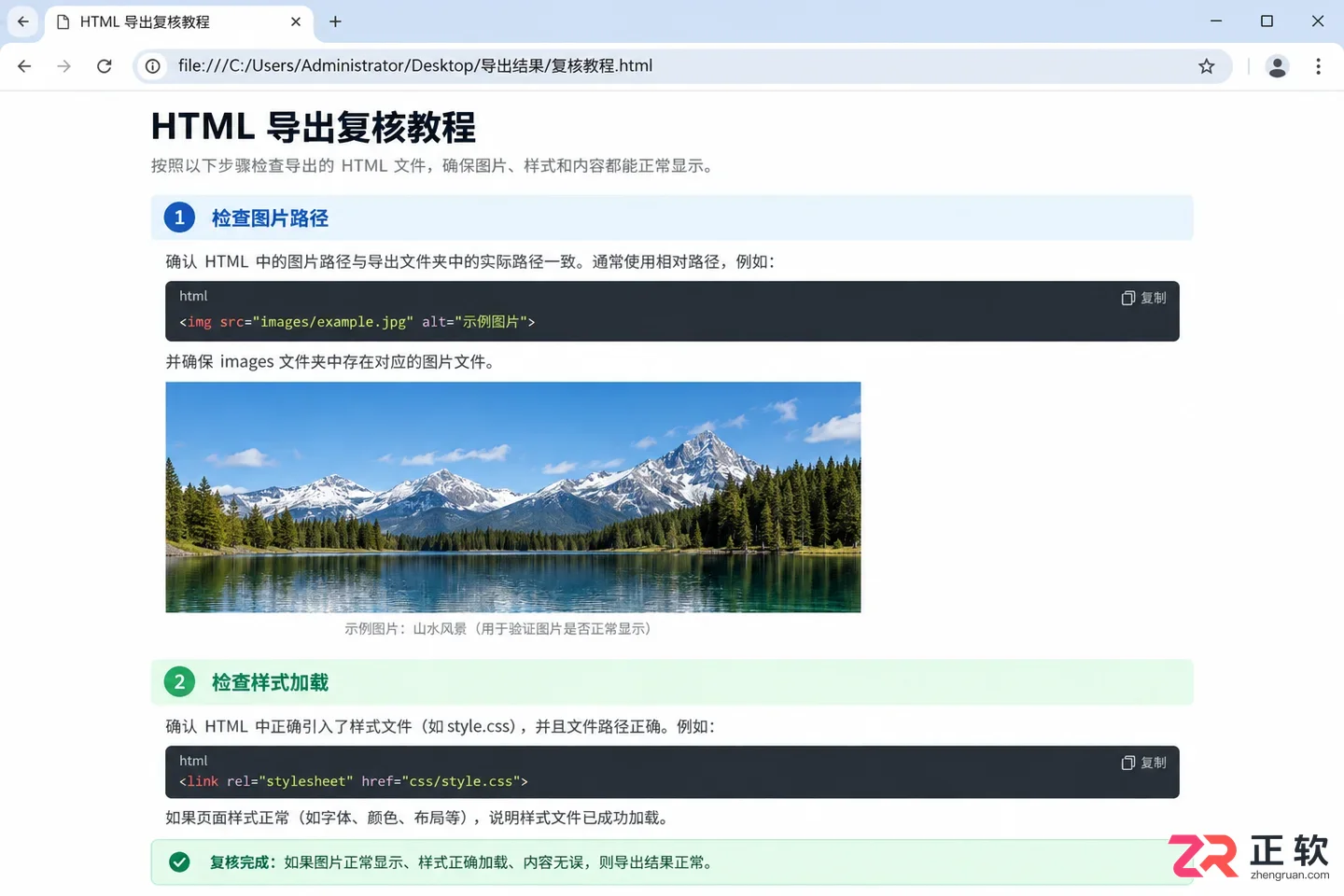Open the tab search arrow at top left
Image resolution: width=1344 pixels, height=896 pixels.
[x=22, y=21]
